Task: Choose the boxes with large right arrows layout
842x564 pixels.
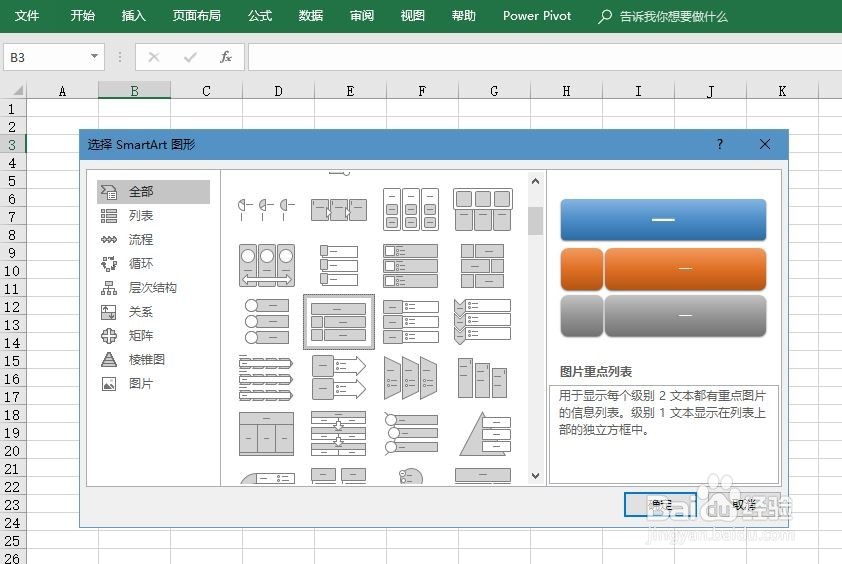Action: click(x=339, y=378)
